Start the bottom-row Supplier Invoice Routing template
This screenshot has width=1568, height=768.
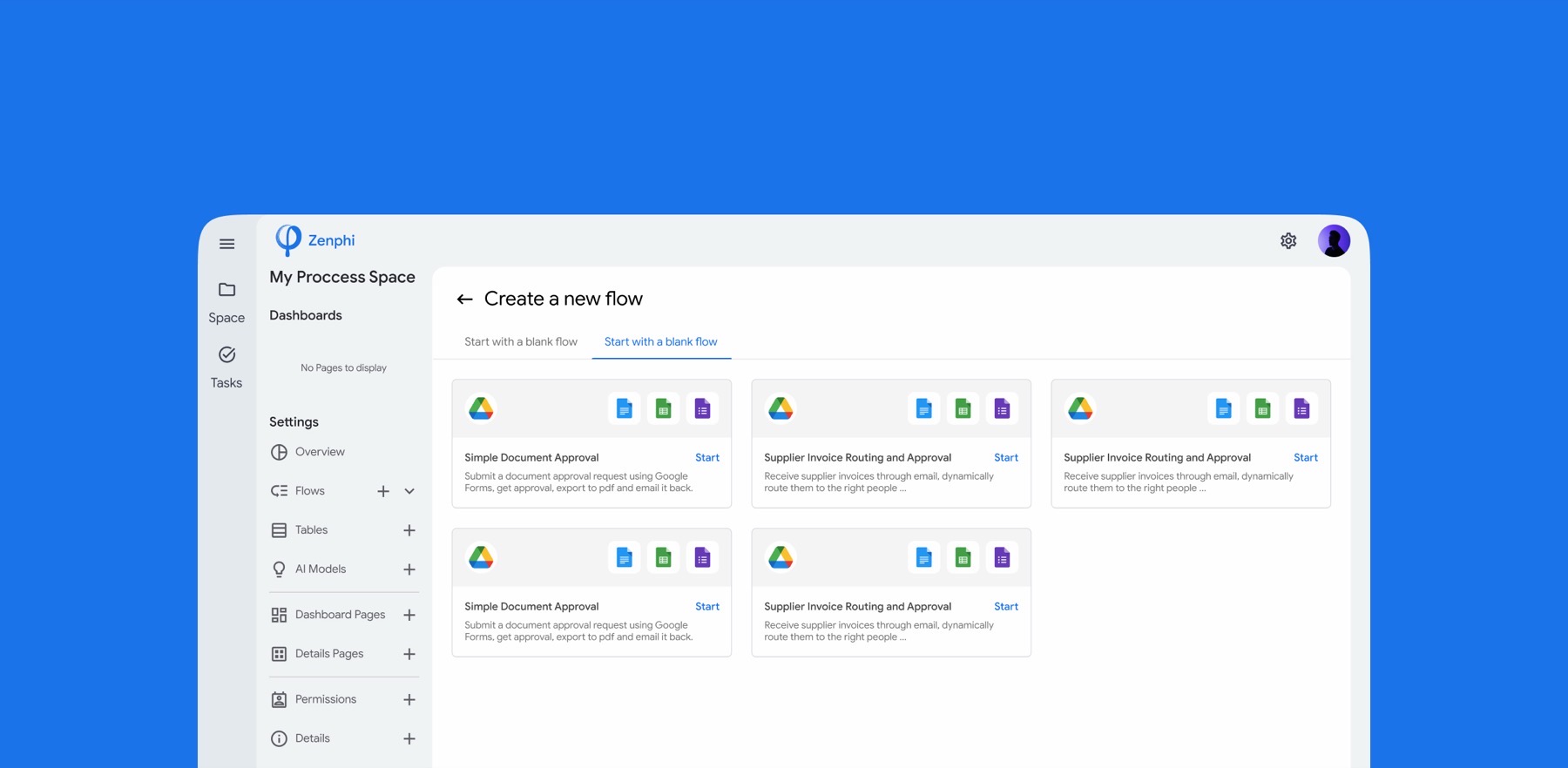click(1006, 606)
